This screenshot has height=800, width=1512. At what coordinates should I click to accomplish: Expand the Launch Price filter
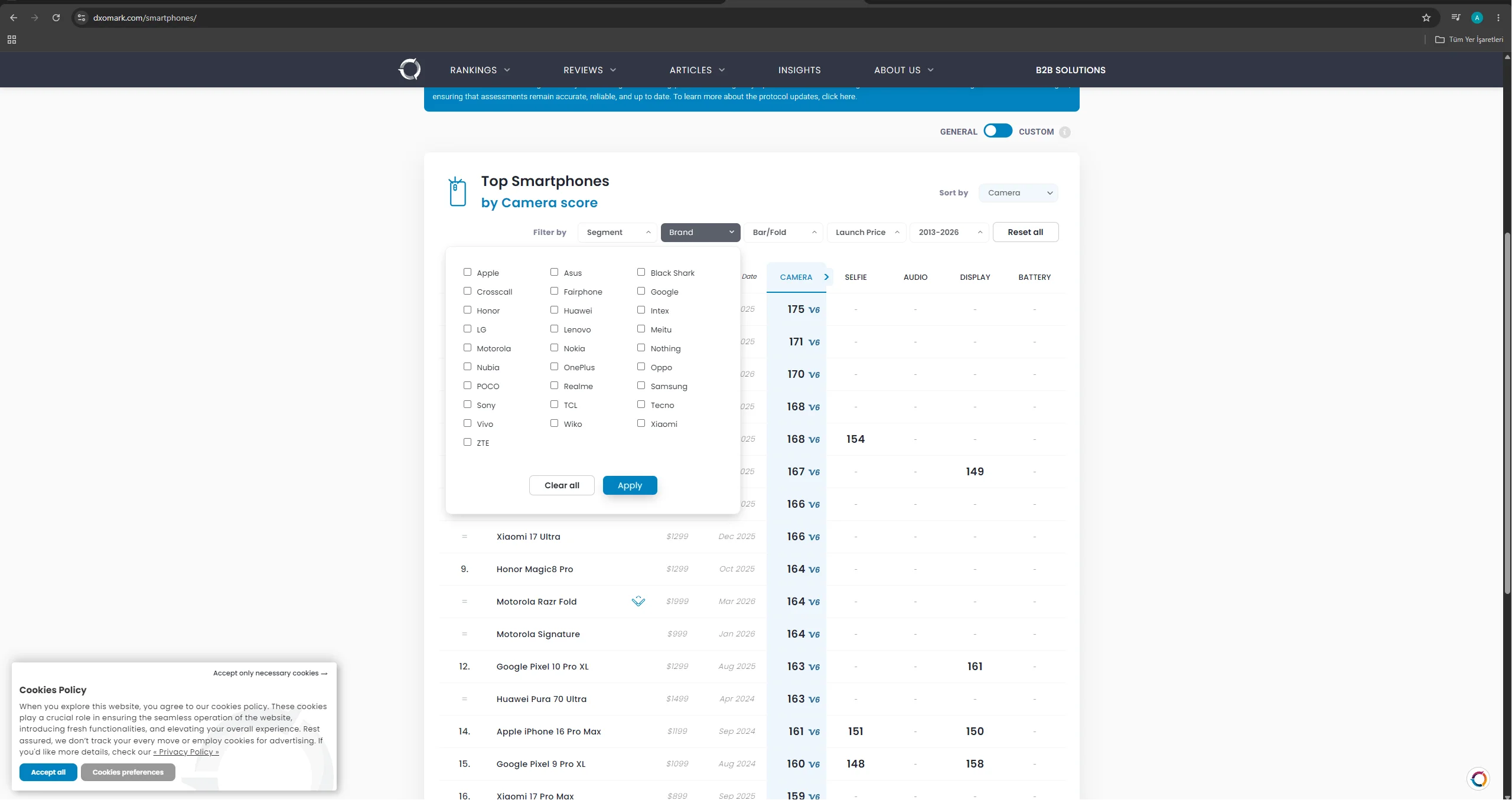866,233
